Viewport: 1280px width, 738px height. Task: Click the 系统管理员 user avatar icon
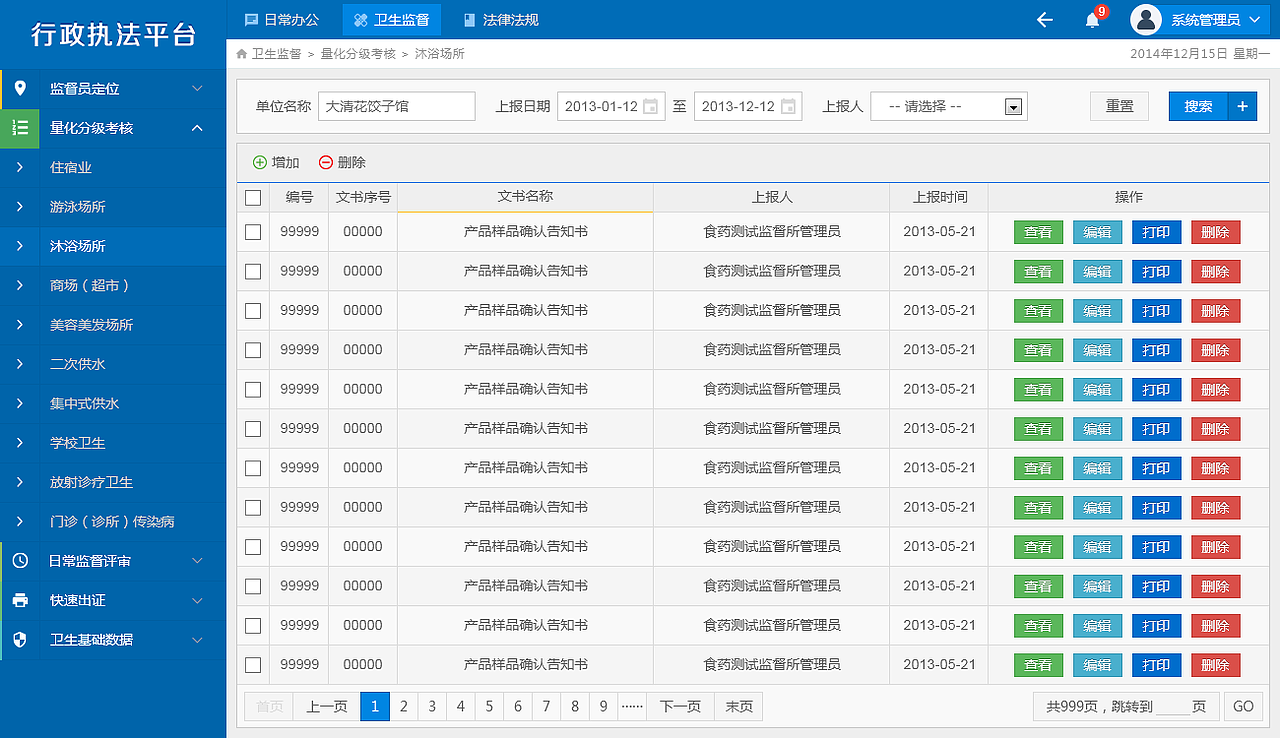(x=1144, y=19)
